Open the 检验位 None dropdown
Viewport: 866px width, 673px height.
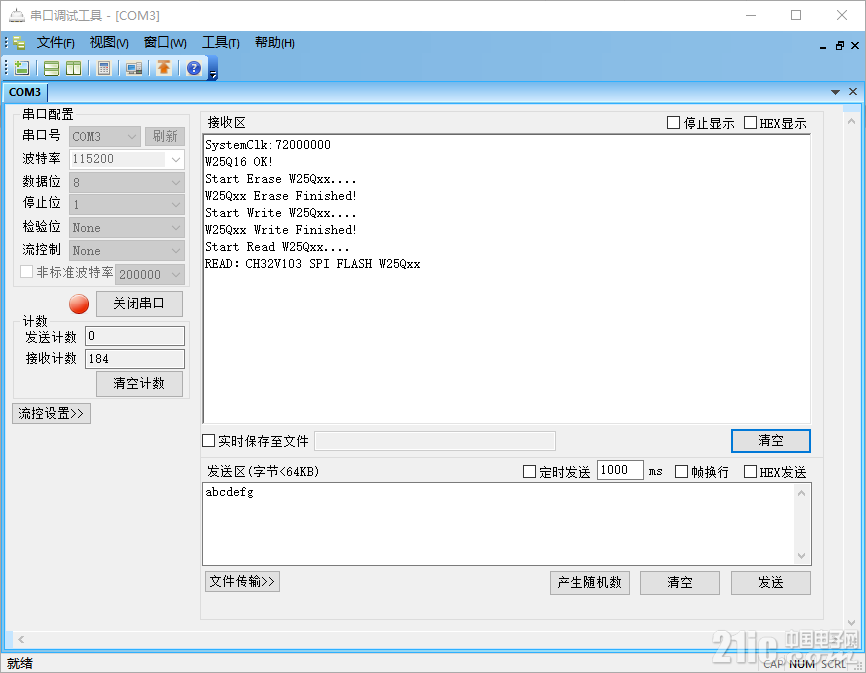point(127,227)
